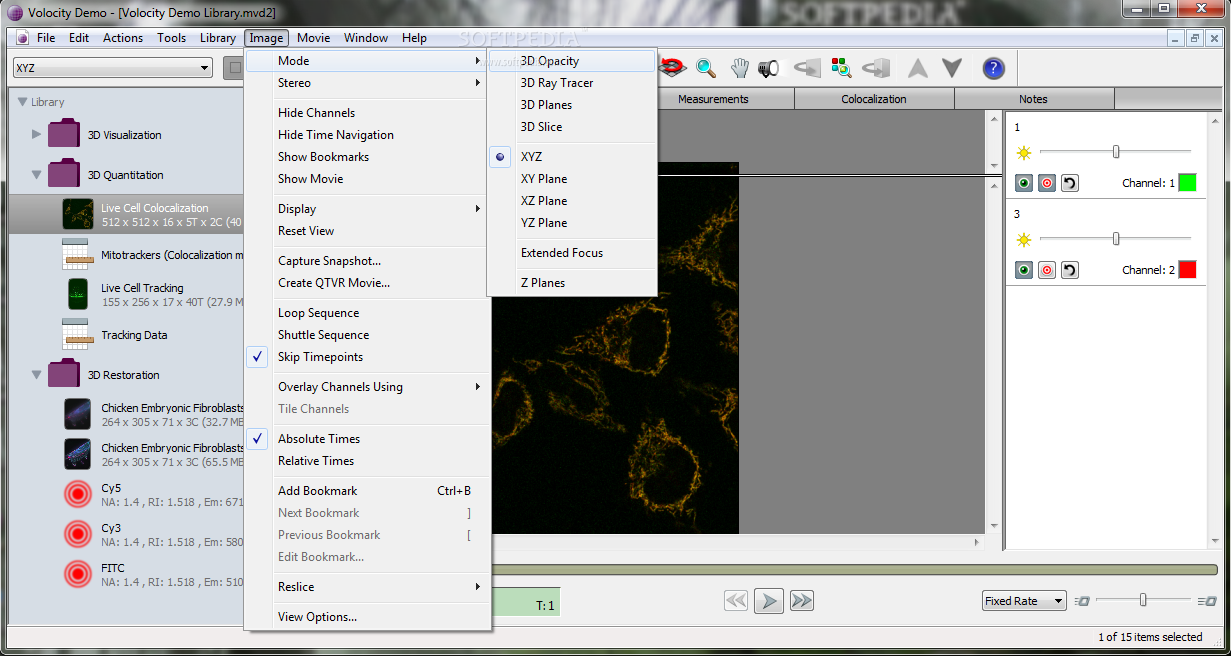This screenshot has width=1231, height=656.
Task: Step to next timepoint with forward arrows
Action: 802,600
